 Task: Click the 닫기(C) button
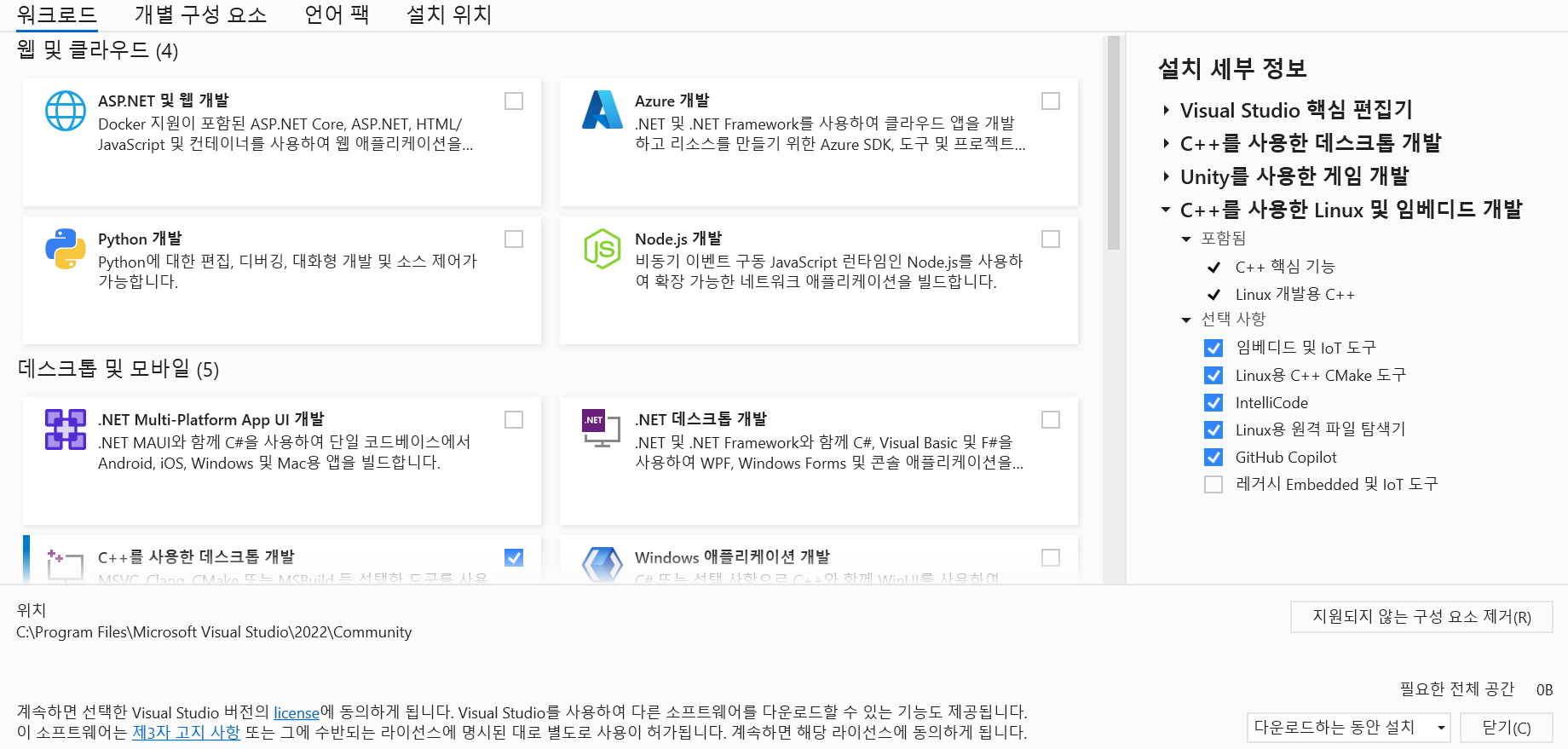1506,728
